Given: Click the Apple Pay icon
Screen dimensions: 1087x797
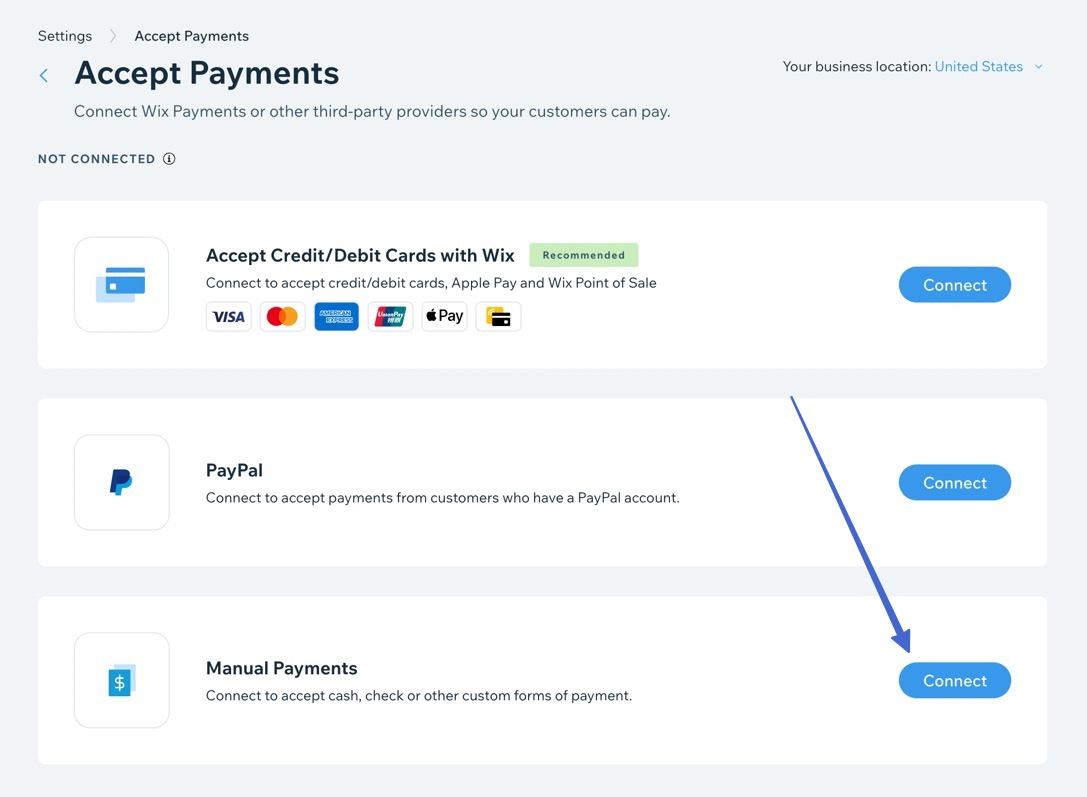Looking at the screenshot, I should (444, 316).
